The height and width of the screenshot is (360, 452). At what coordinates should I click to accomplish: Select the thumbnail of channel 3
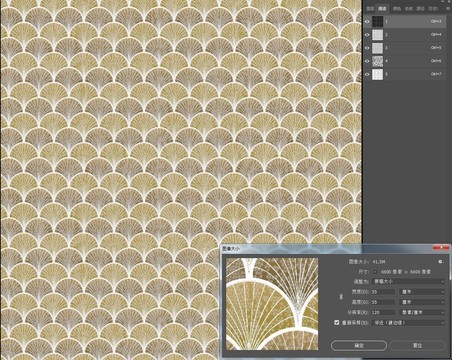click(x=377, y=48)
